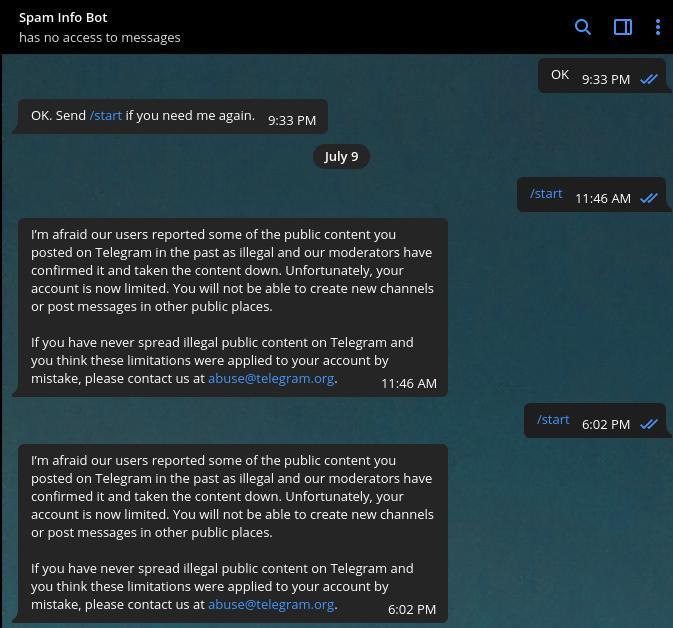Click the 11:46 AM timestamp on bot reply

(x=409, y=383)
